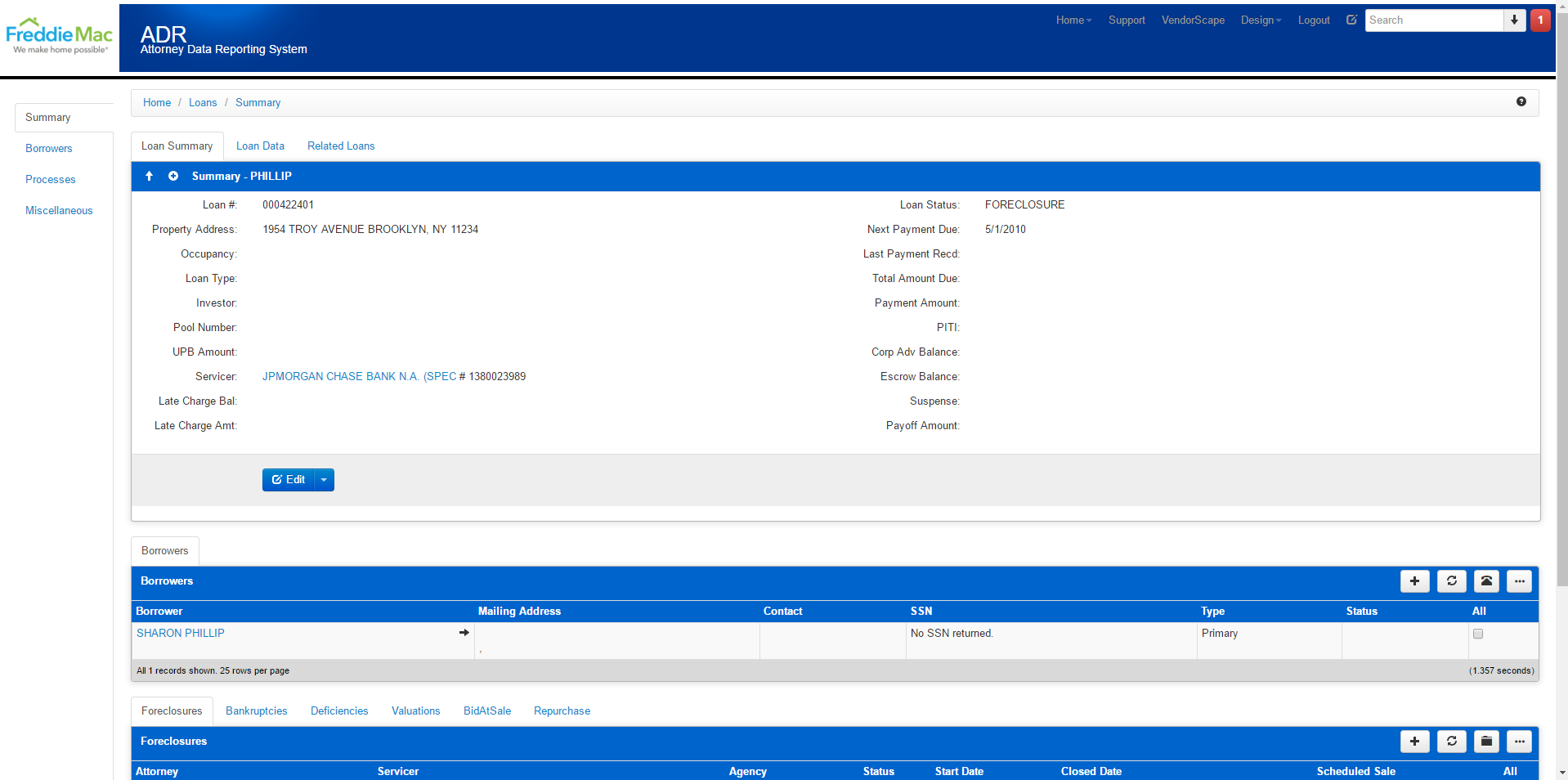
Task: Refresh the Foreclosures panel
Action: pyautogui.click(x=1452, y=742)
